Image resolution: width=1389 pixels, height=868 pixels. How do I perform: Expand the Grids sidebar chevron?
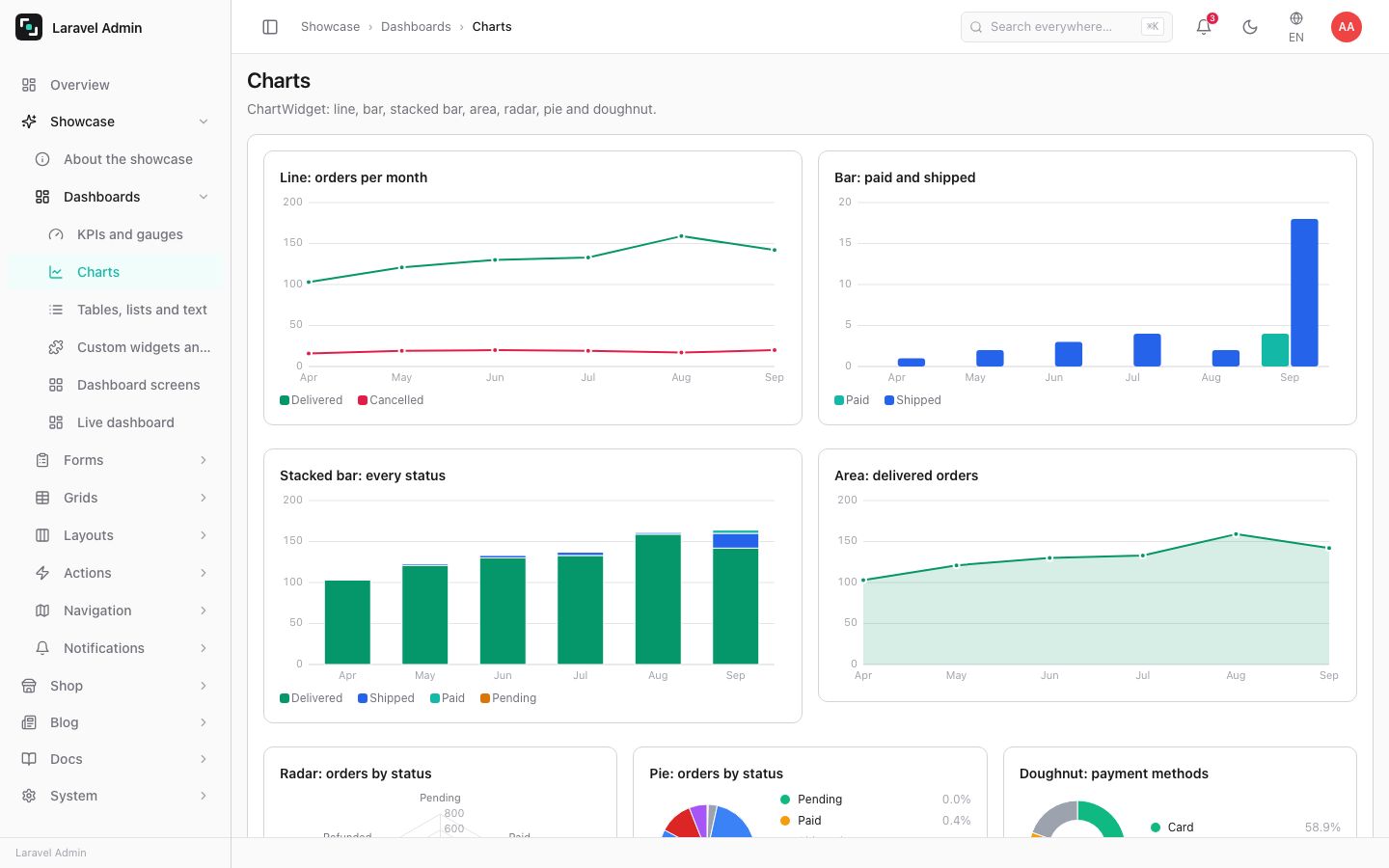pyautogui.click(x=204, y=498)
